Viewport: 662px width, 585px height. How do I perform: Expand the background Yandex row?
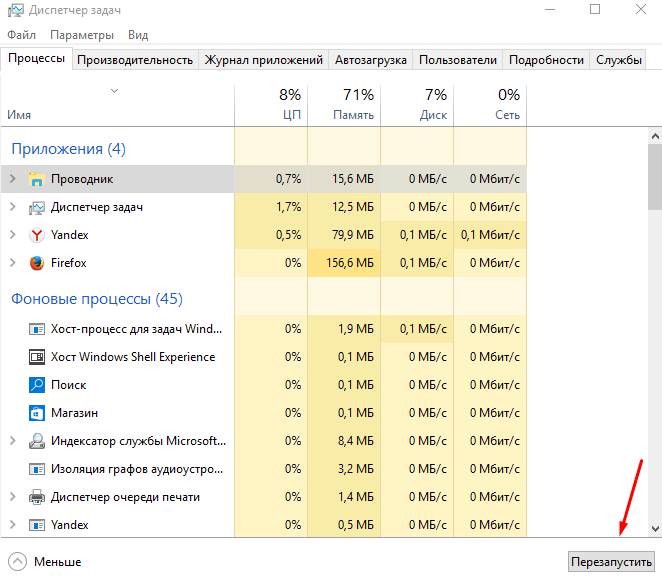tap(13, 525)
